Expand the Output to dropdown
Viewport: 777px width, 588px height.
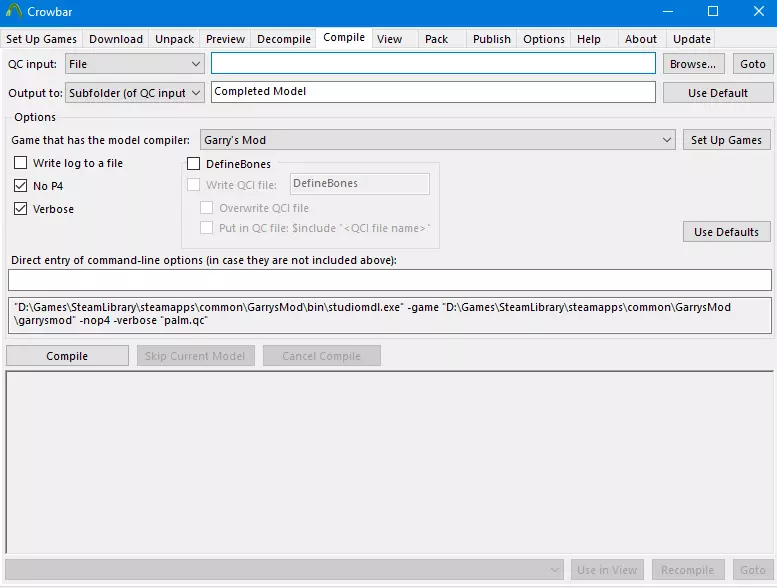click(135, 92)
